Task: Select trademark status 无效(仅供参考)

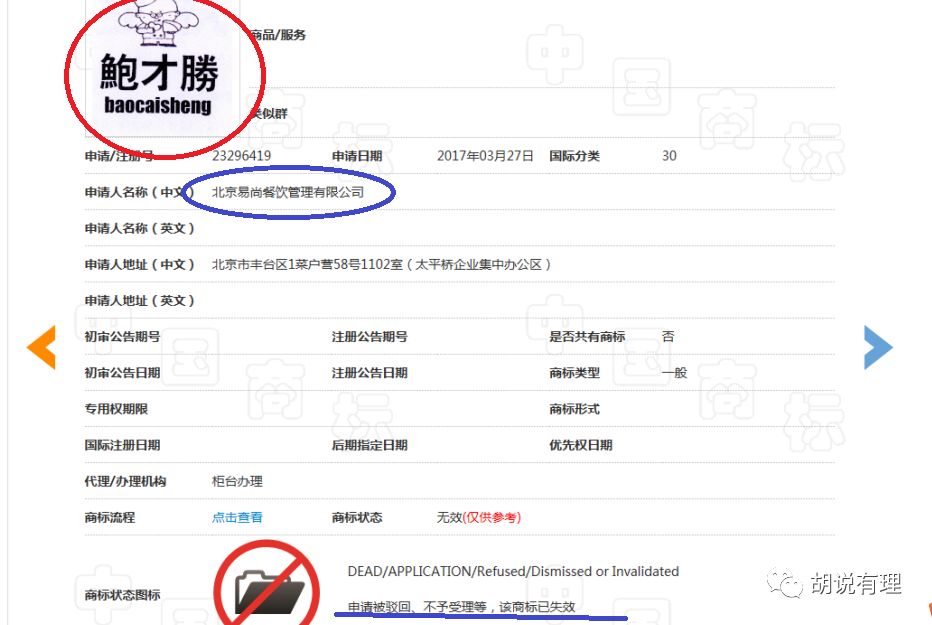Action: [478, 517]
